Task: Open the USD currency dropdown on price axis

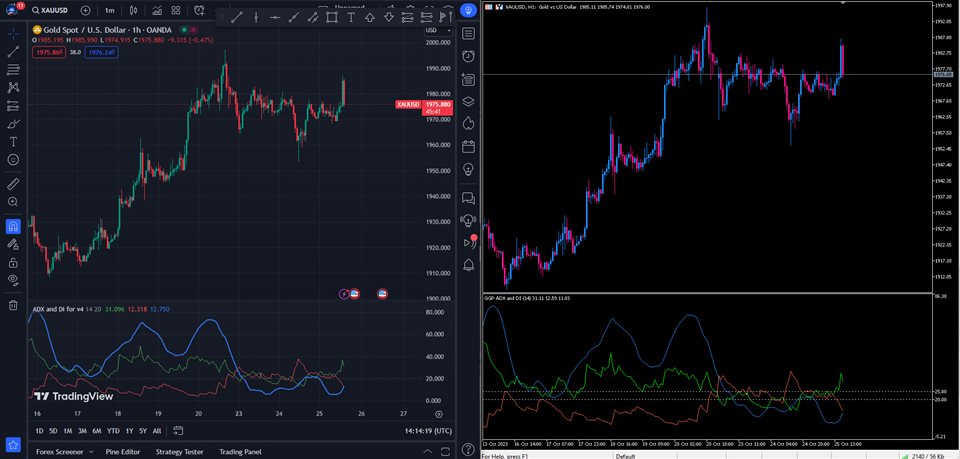Action: tap(441, 29)
